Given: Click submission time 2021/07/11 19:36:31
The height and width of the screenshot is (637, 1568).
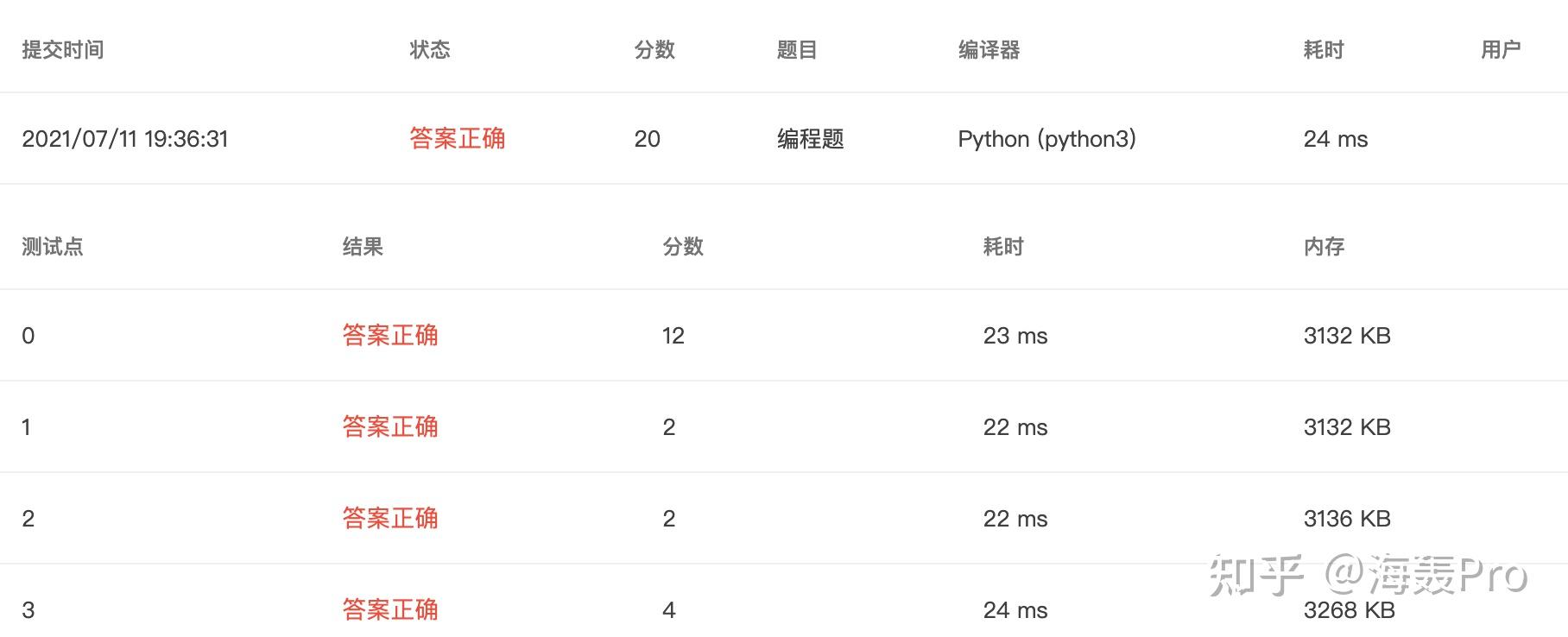Looking at the screenshot, I should tap(125, 139).
